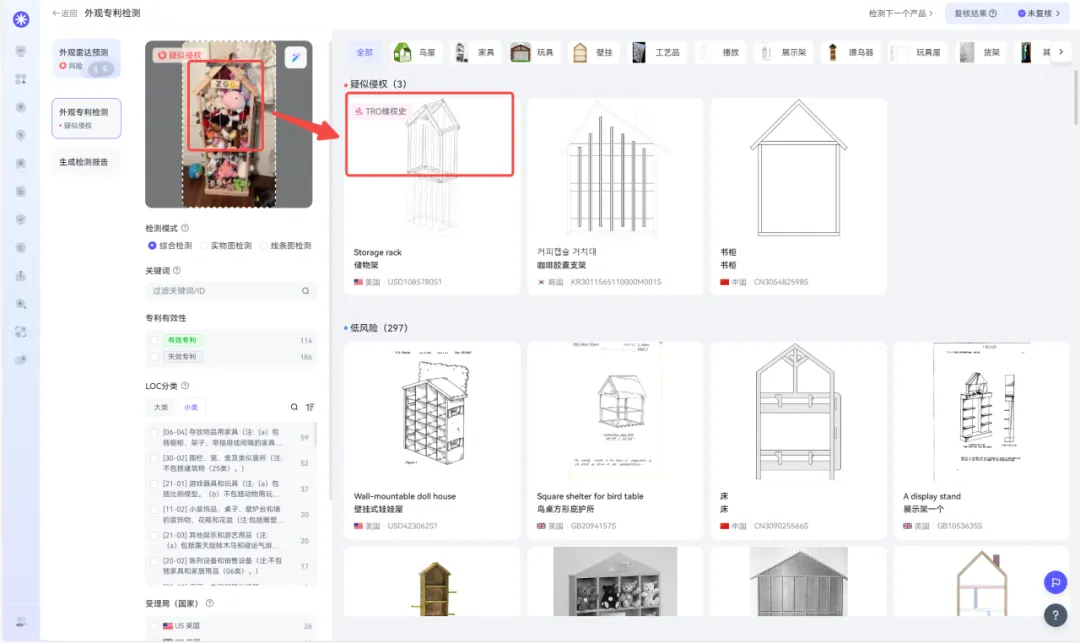The image size is (1080, 643).
Task: Check the [11-02] 小装饰品 checkbox
Action: pyautogui.click(x=154, y=509)
